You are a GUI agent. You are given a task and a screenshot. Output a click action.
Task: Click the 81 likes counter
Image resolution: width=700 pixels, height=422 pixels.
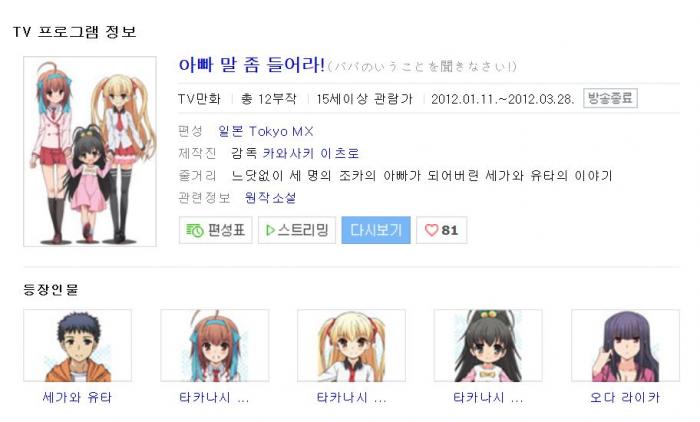point(450,230)
